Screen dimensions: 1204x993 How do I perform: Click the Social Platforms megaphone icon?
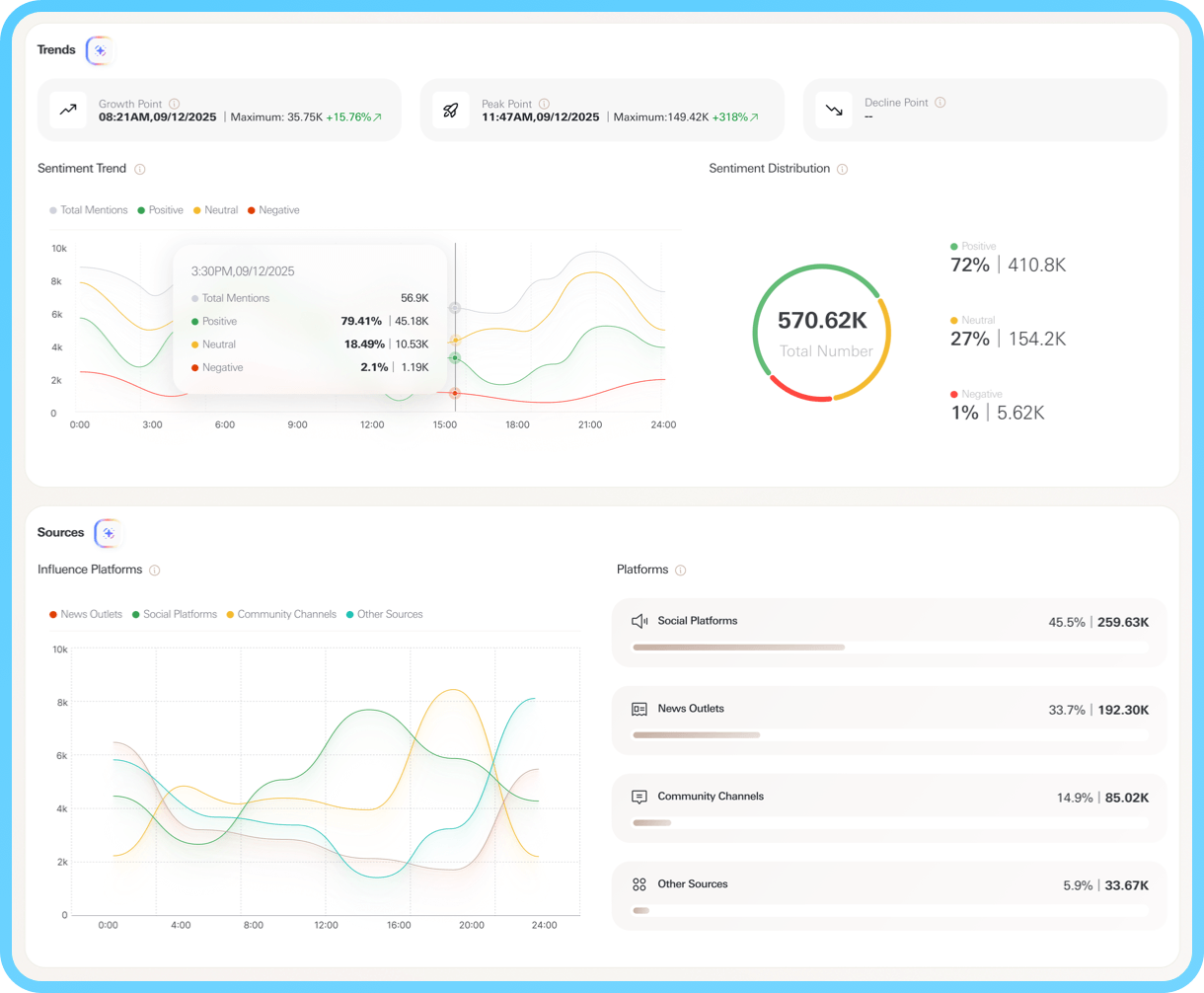tap(640, 621)
